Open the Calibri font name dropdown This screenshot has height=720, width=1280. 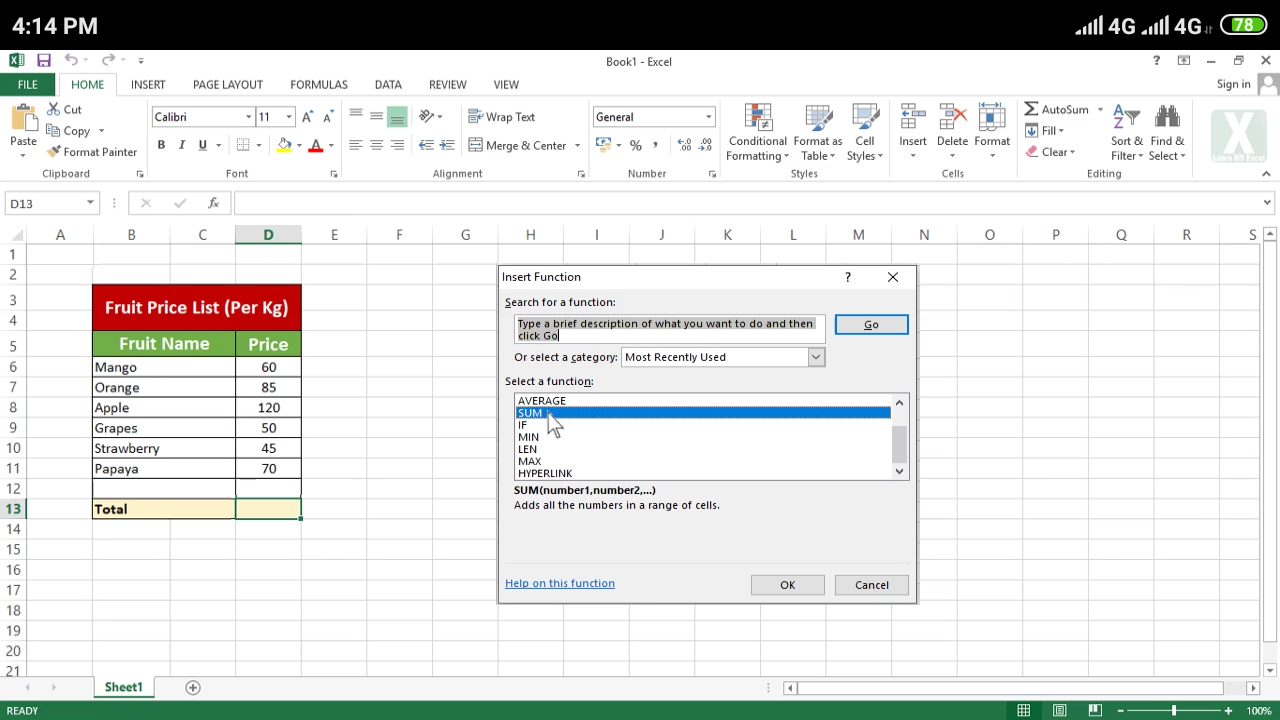[x=248, y=117]
